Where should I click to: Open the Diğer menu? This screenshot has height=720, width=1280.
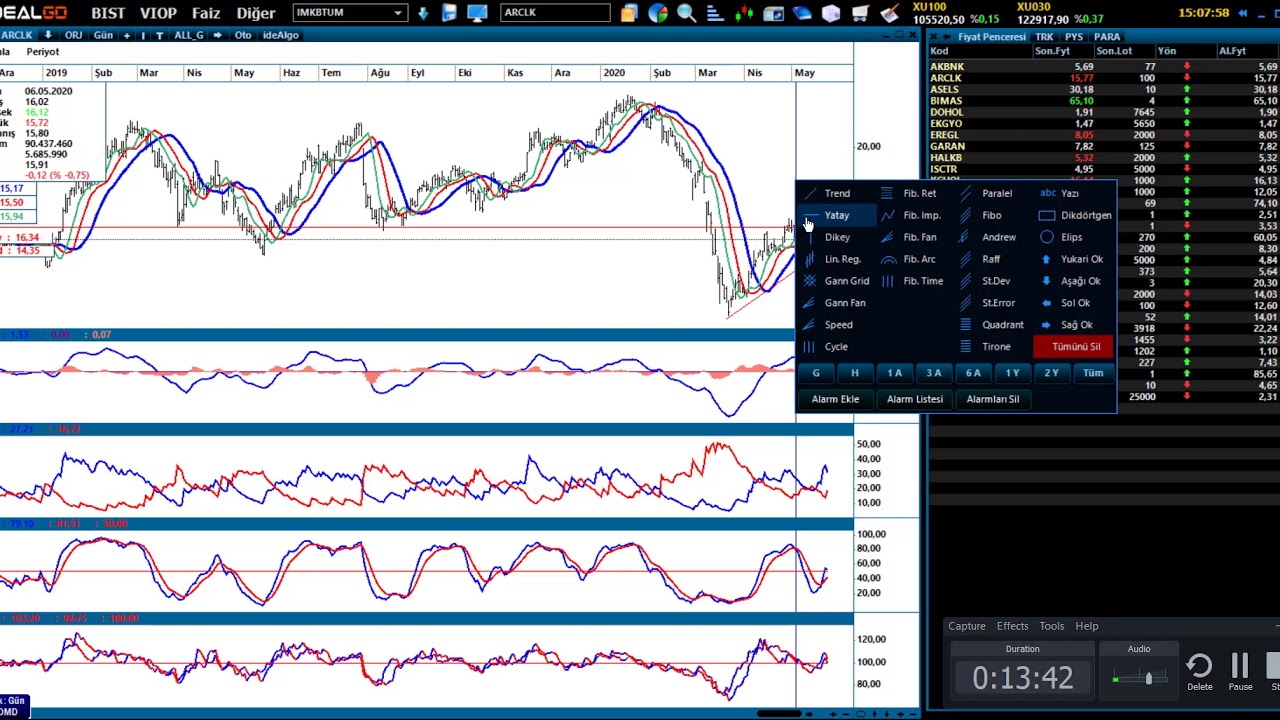click(x=255, y=13)
